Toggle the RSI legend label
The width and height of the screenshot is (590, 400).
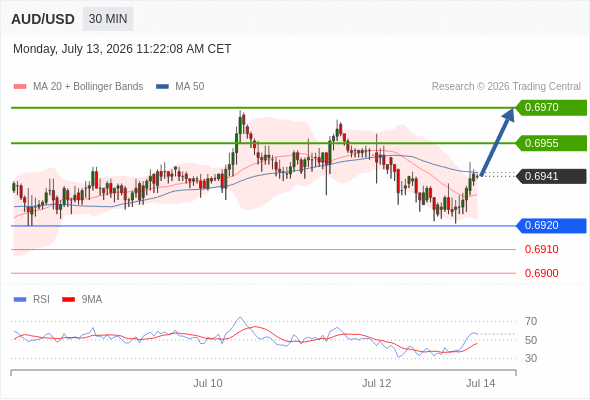pos(41,300)
